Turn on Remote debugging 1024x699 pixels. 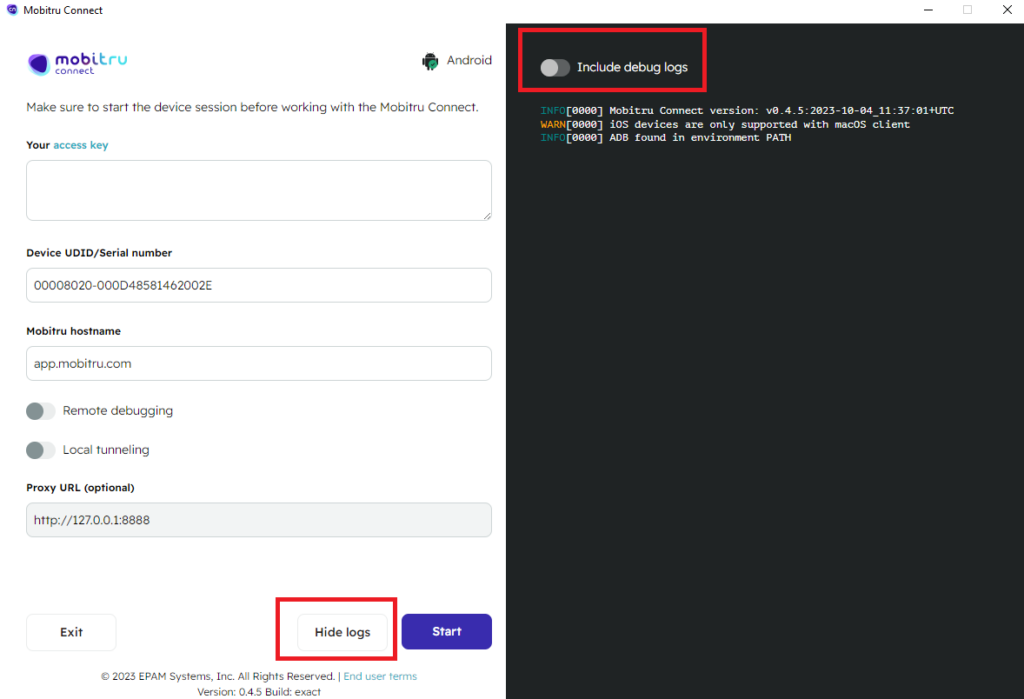pyautogui.click(x=40, y=410)
